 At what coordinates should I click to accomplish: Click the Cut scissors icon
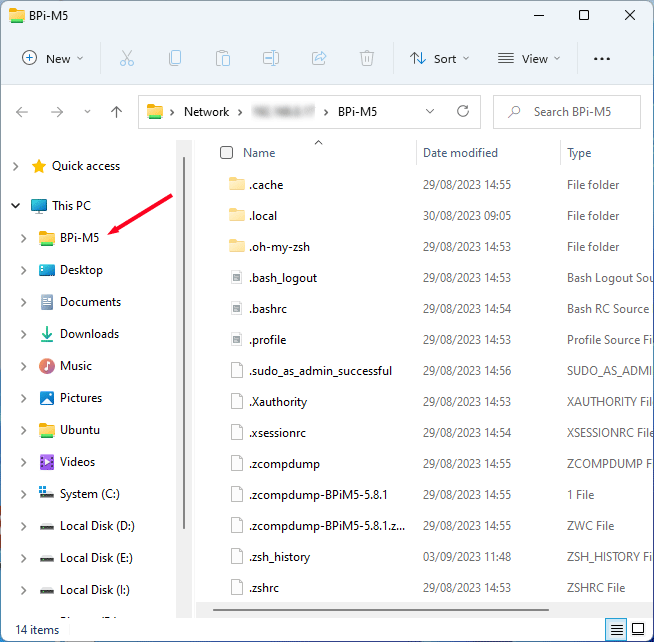point(127,59)
